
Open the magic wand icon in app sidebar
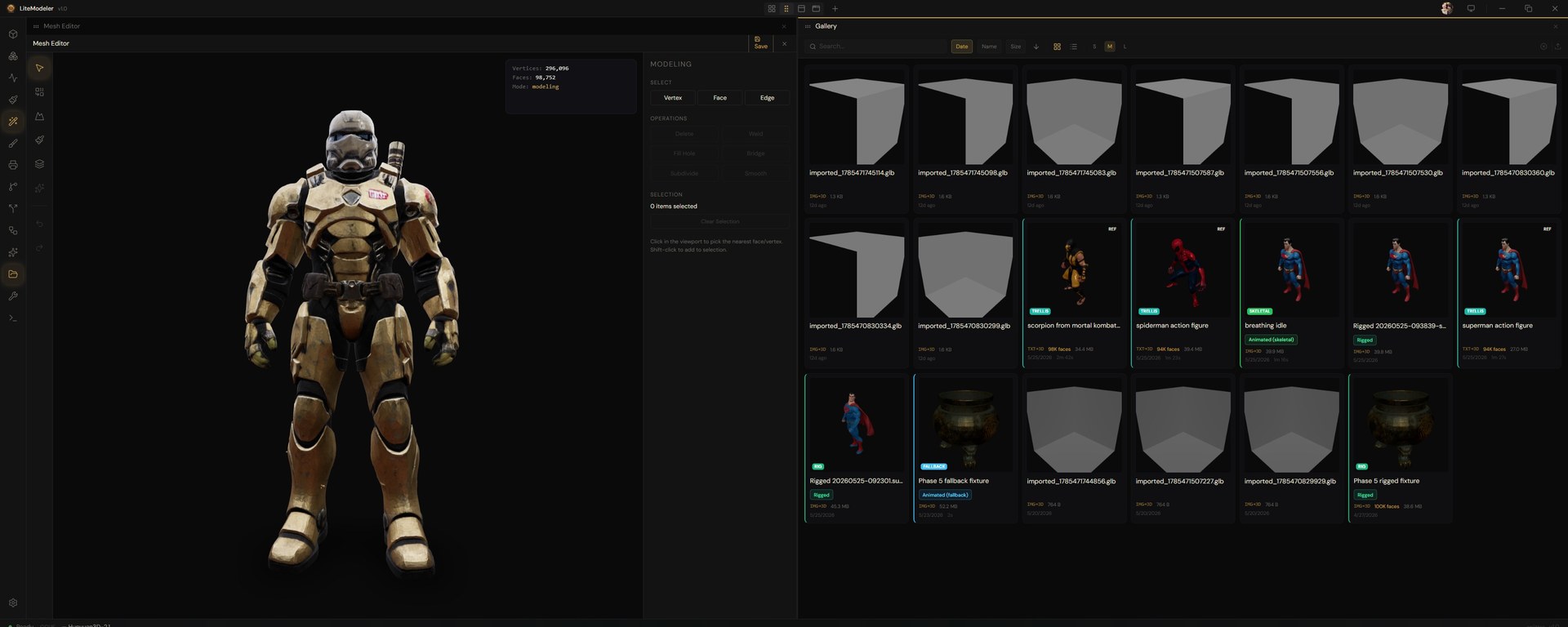13,122
